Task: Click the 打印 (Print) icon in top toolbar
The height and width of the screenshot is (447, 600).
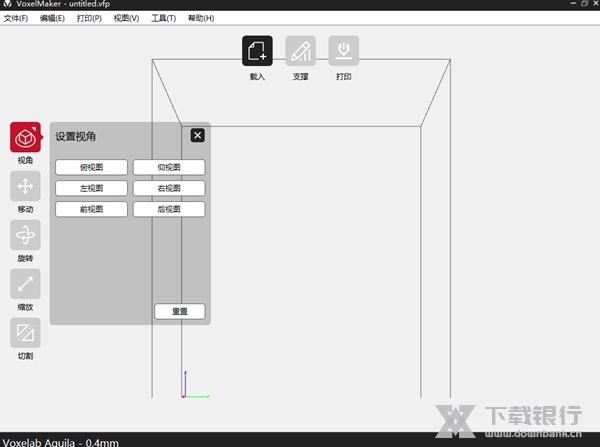Action: (x=344, y=51)
